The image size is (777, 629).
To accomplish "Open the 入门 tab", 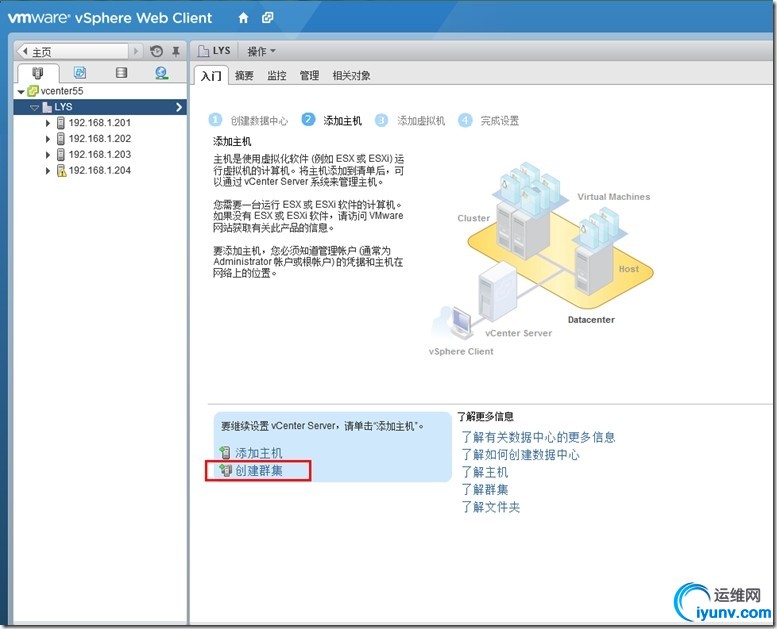I will coord(211,76).
